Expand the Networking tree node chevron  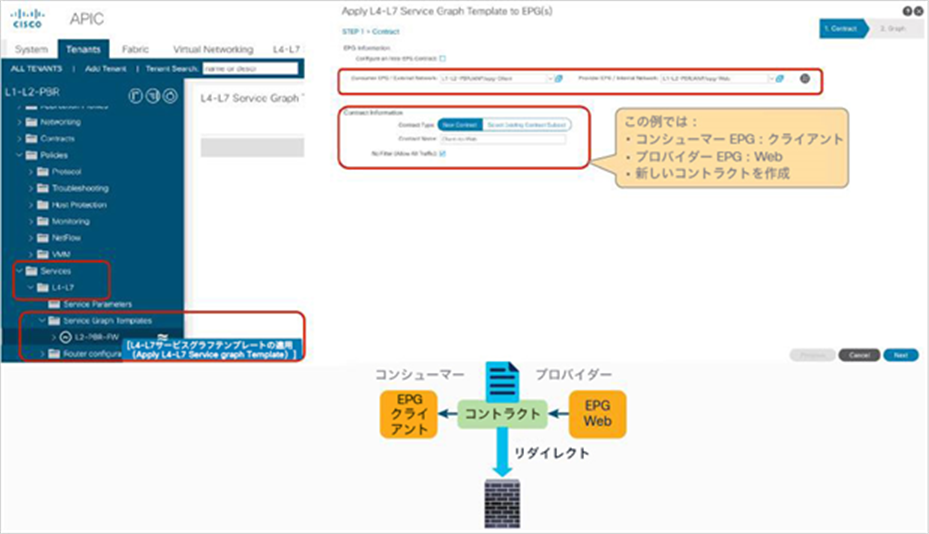[19, 122]
